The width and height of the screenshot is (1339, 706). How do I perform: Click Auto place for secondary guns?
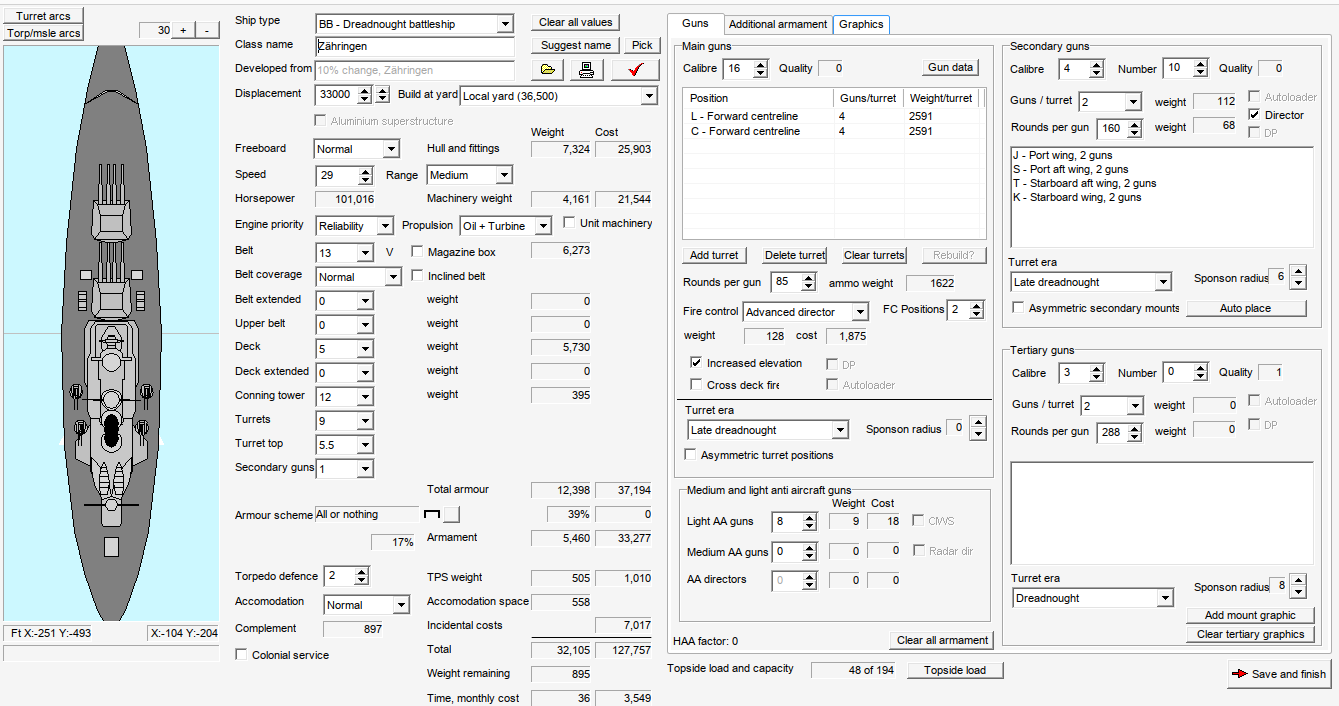(1246, 308)
